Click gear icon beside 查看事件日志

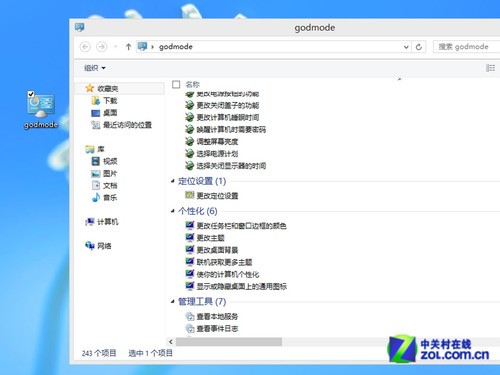point(190,328)
